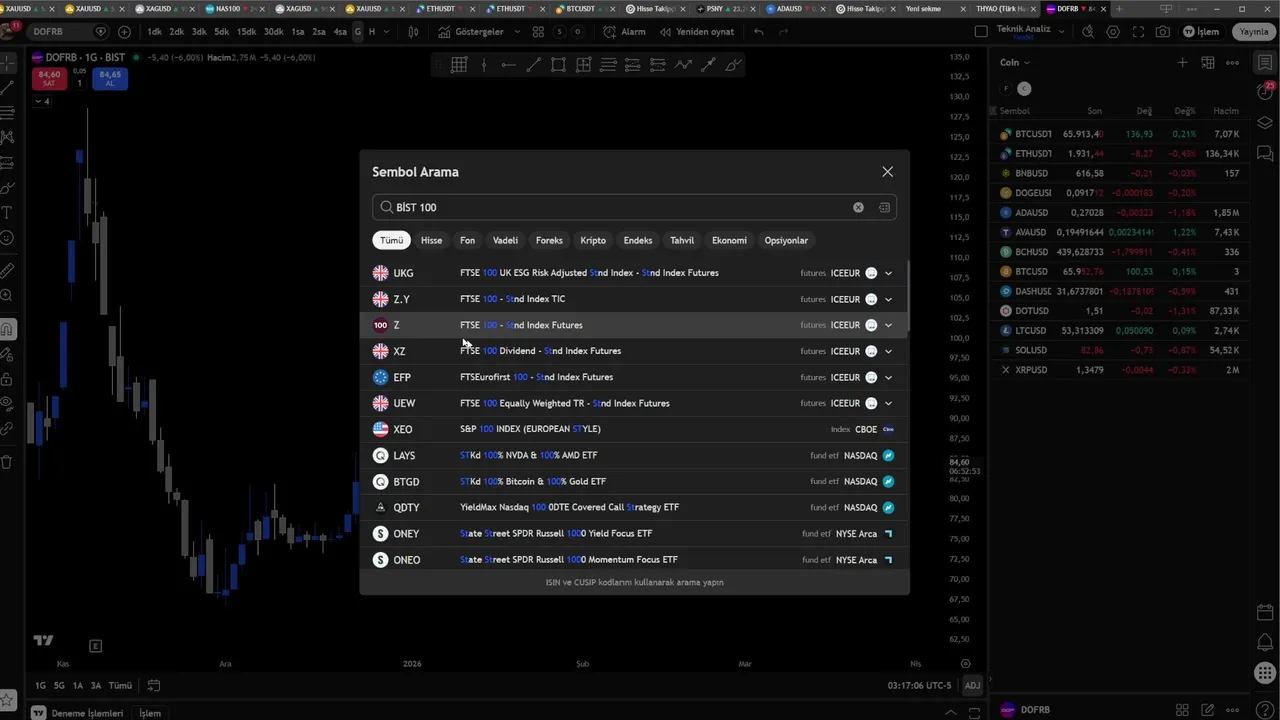This screenshot has height=720, width=1280.
Task: Expand the UEW Equally Weighted TR row
Action: point(888,403)
